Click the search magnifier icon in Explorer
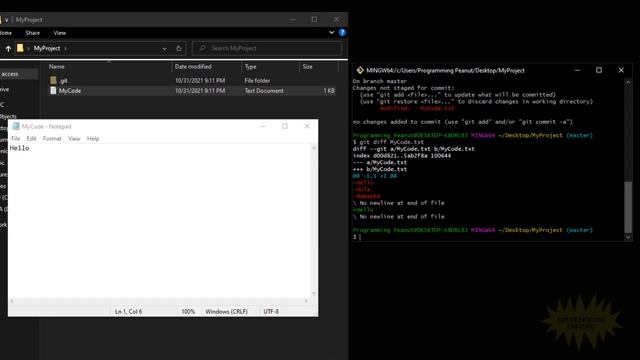Screen dimensions: 640x360 pos(202,49)
